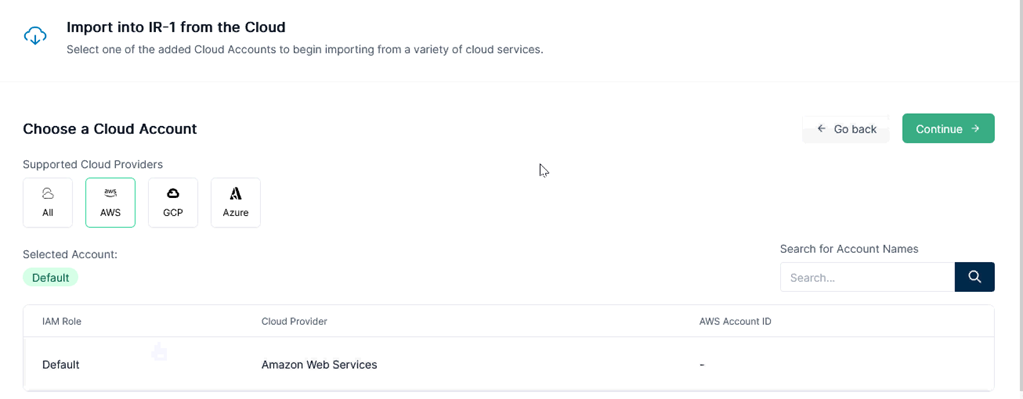Click the green Default selected account chip
The height and width of the screenshot is (399, 1023).
50,278
